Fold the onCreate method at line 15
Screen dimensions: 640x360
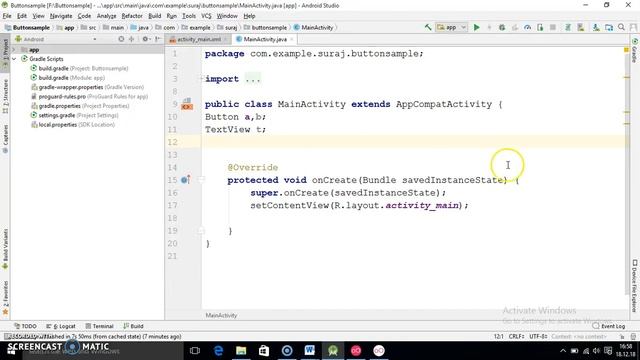[201, 180]
